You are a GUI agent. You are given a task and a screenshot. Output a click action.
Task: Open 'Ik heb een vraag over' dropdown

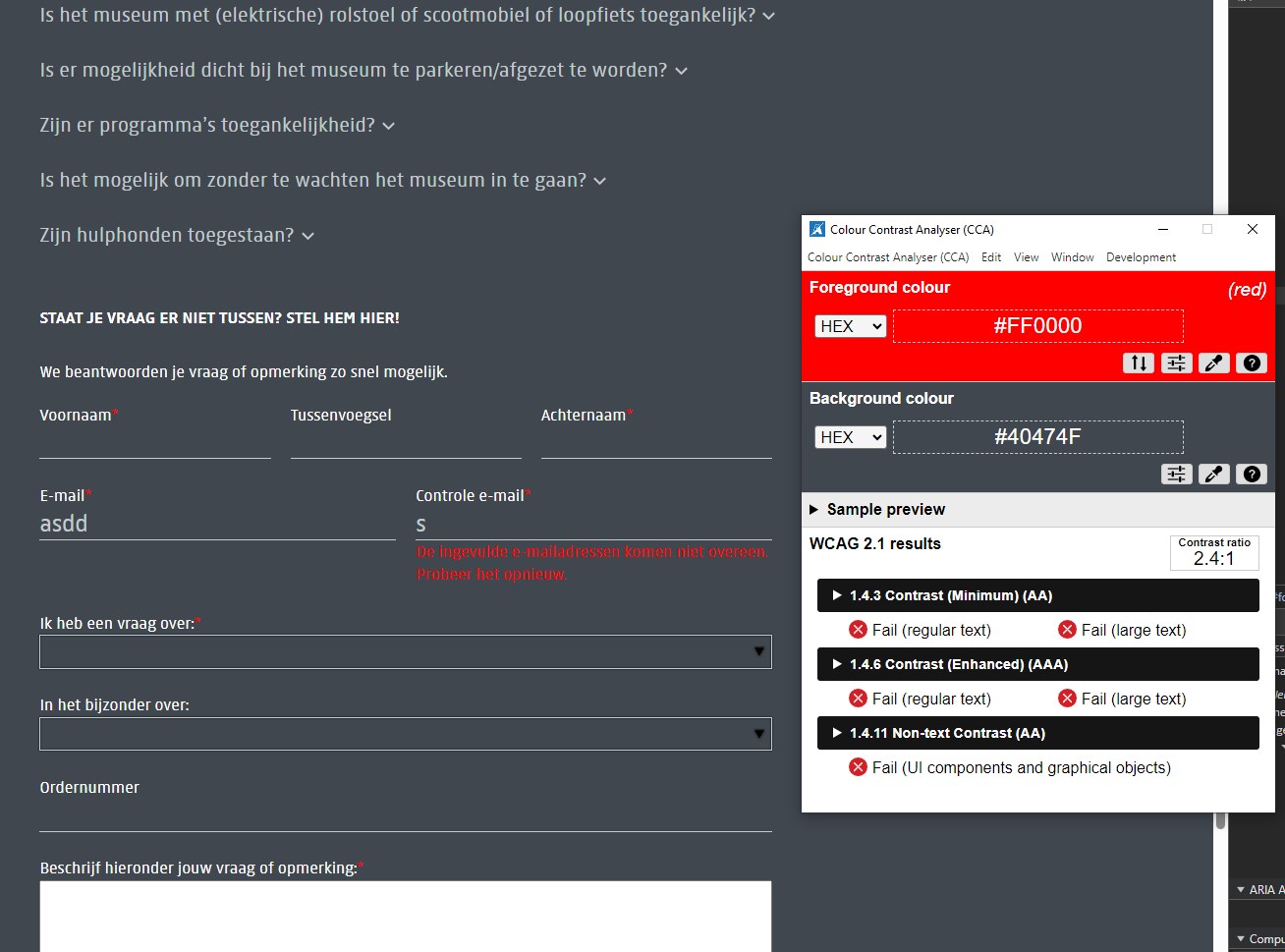click(x=405, y=651)
